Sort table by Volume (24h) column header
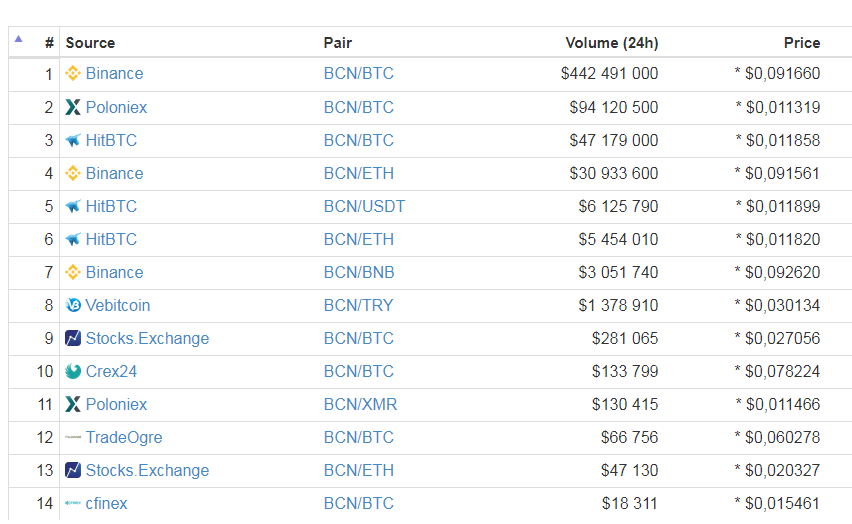The image size is (852, 524). (612, 43)
